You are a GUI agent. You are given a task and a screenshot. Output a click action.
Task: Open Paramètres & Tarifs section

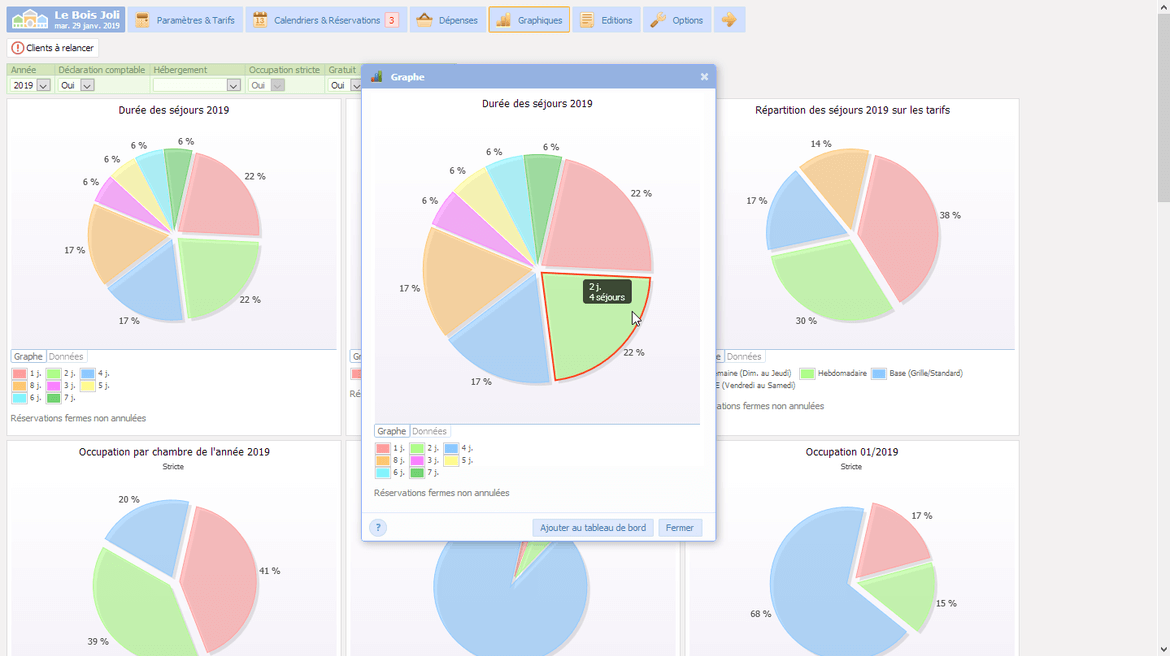pos(186,20)
